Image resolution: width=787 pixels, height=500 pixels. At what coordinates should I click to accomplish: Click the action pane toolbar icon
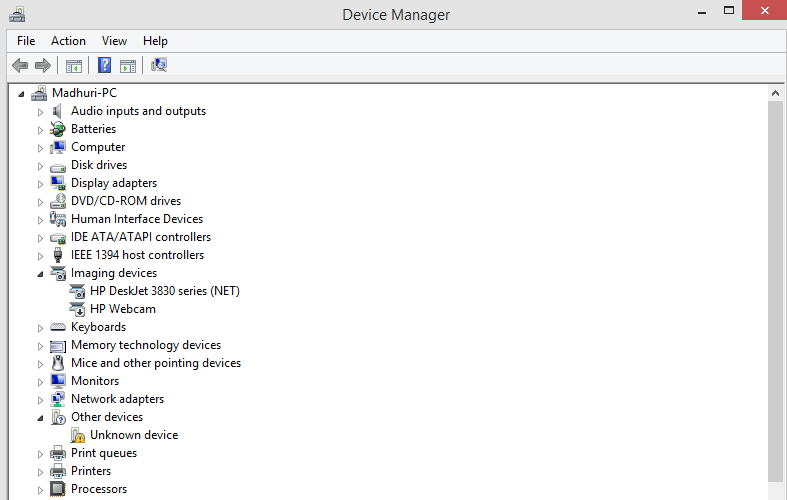click(128, 66)
